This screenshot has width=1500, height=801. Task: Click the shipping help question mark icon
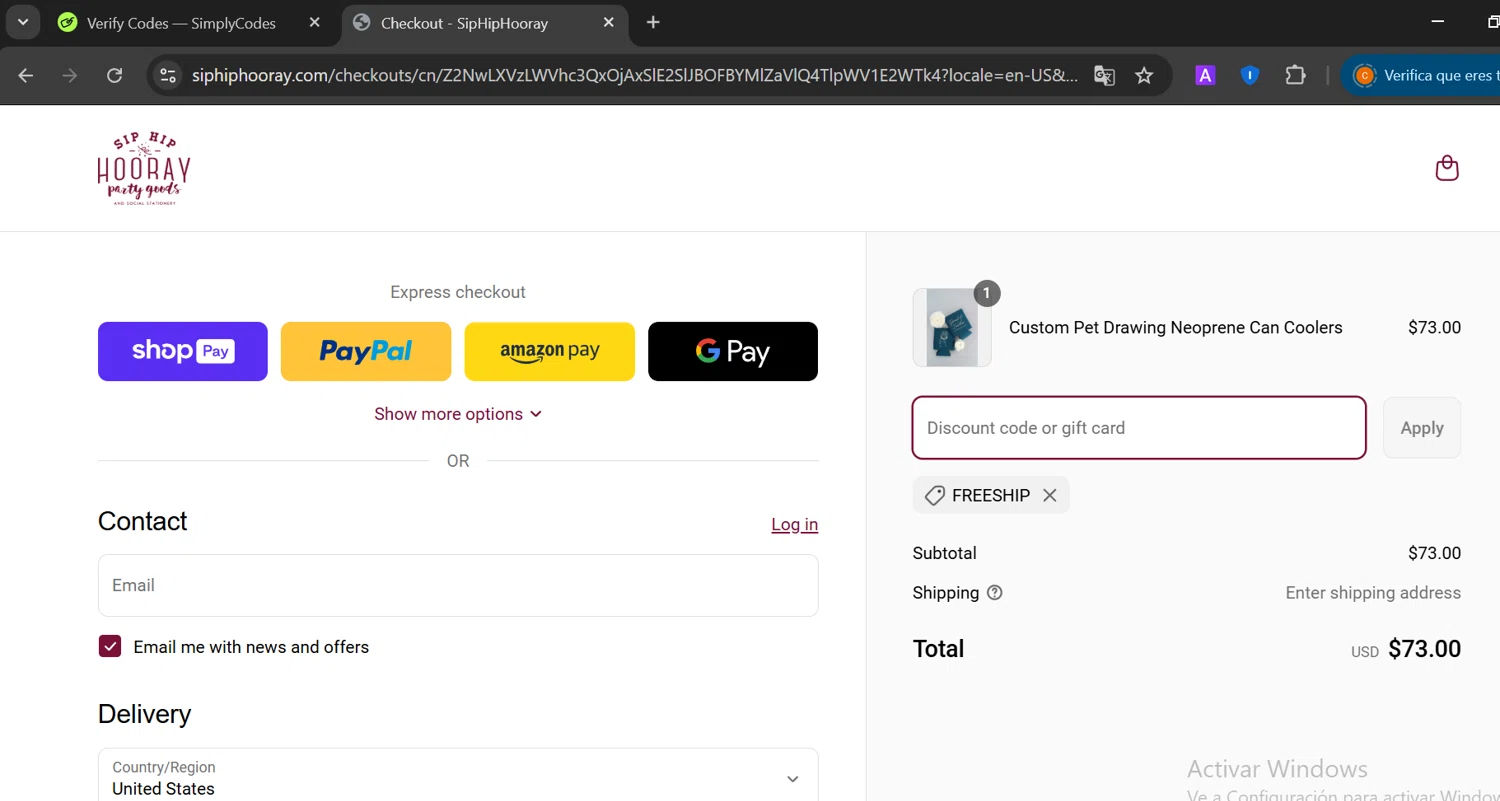coord(994,593)
